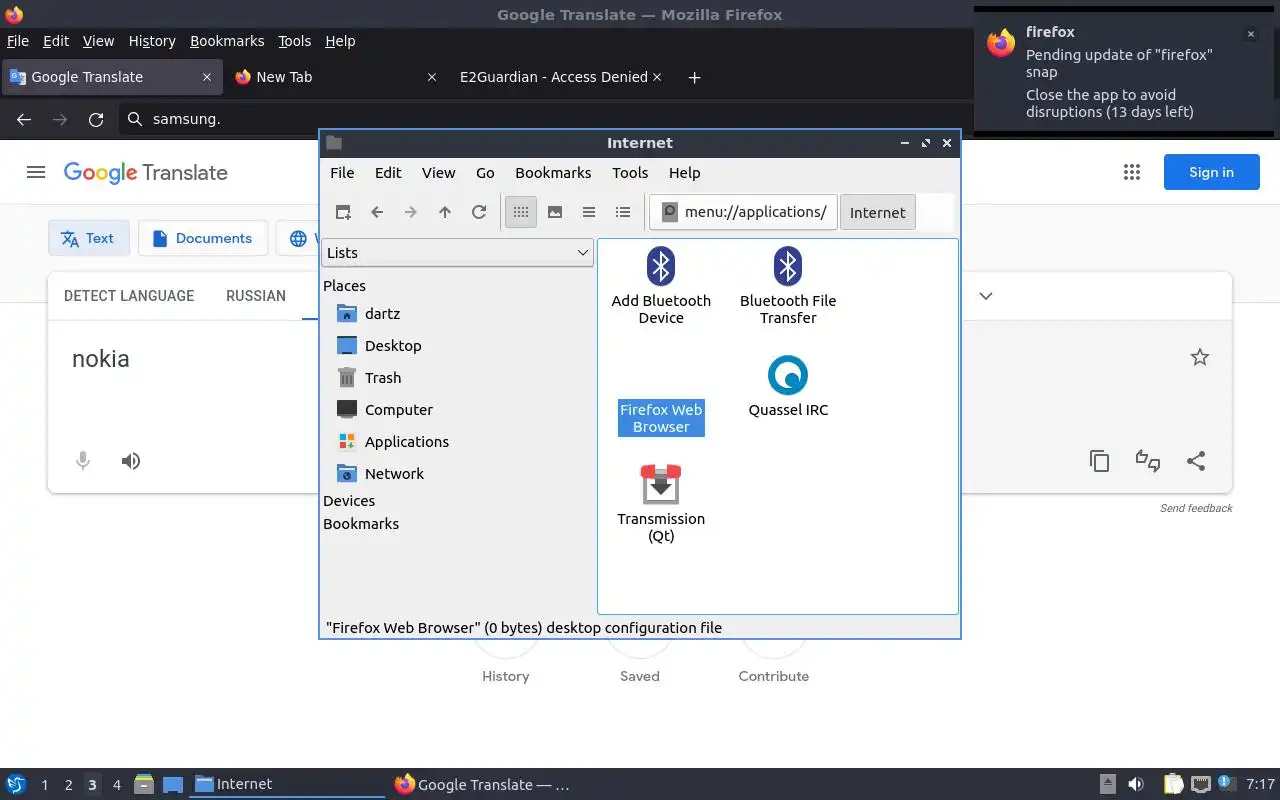Open the file manager Tools menu
1280x800 pixels.
tap(630, 173)
